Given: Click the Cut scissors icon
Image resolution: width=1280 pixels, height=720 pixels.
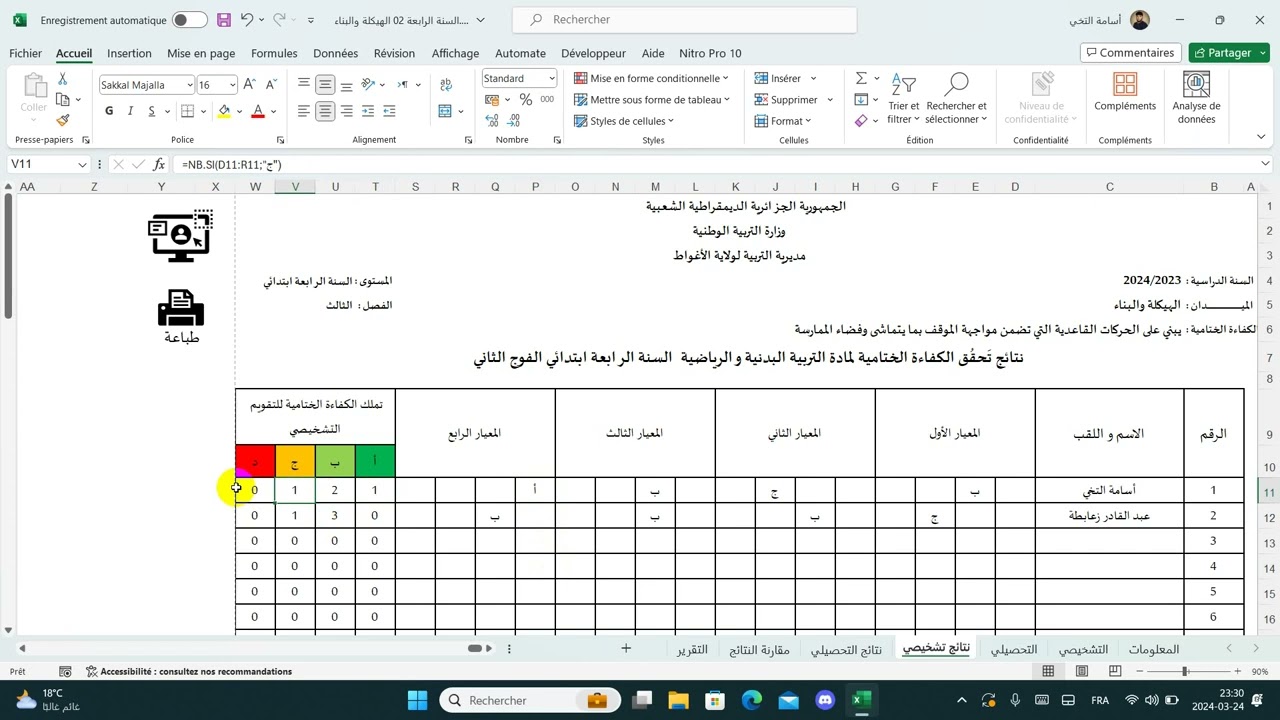Looking at the screenshot, I should click(63, 79).
